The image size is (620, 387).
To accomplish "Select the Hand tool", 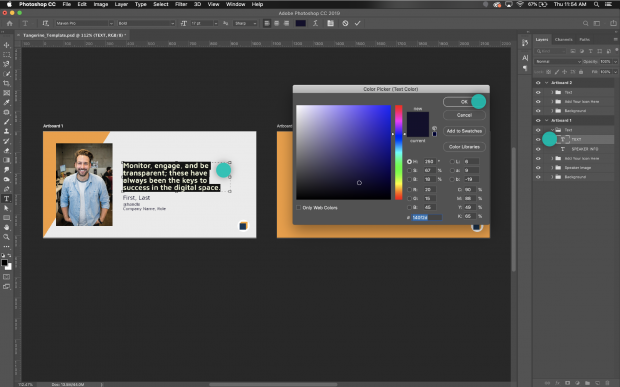I will pos(6,227).
